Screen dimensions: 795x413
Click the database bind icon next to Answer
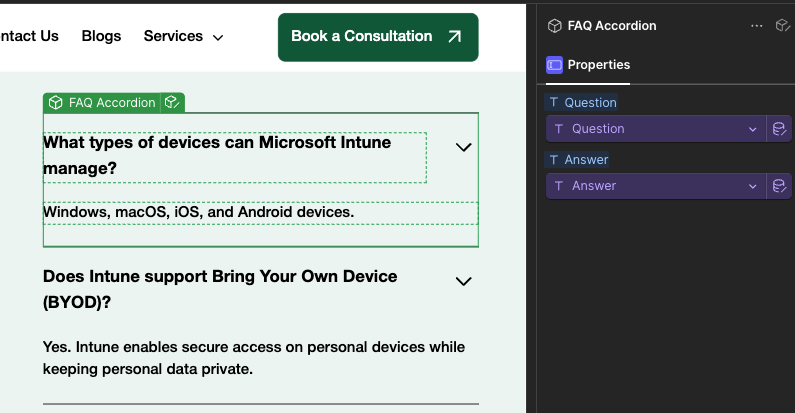[779, 186]
